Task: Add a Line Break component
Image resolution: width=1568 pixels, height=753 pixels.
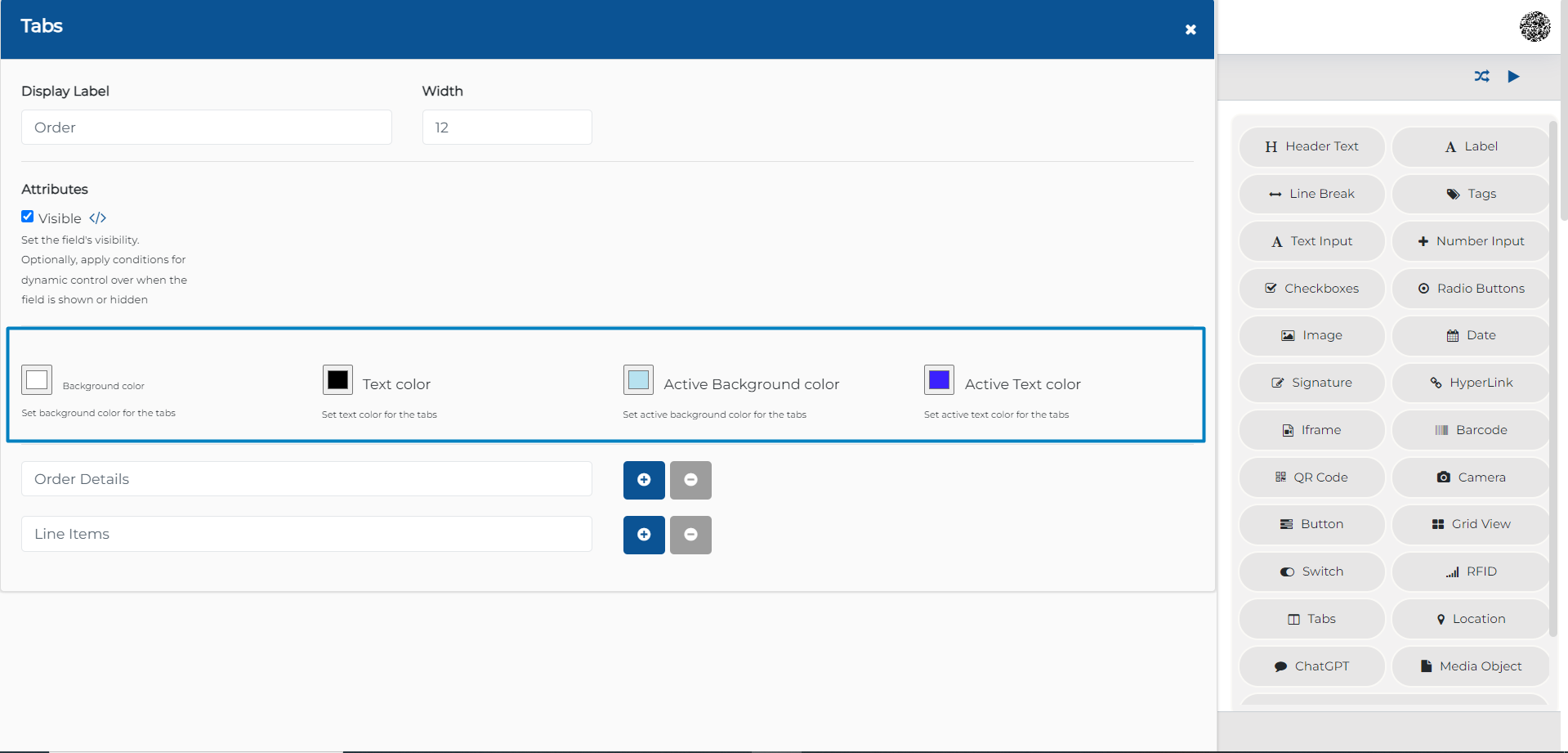Action: pos(1311,195)
